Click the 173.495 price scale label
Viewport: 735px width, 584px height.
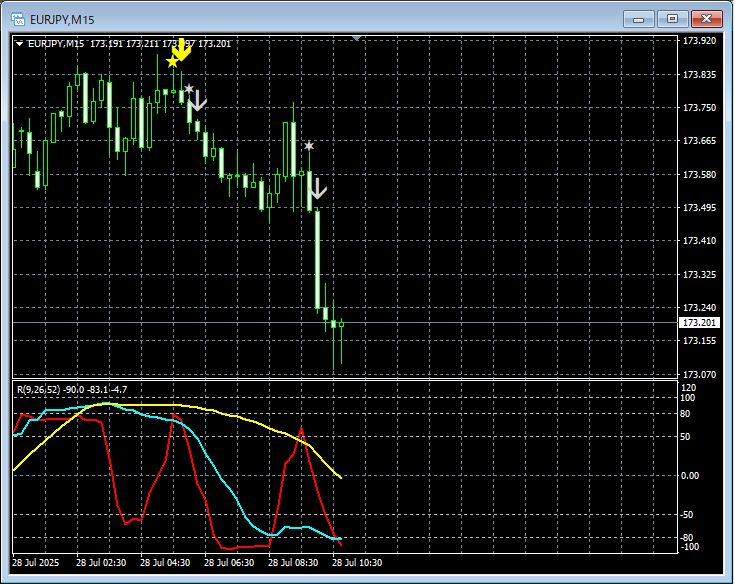tap(699, 208)
